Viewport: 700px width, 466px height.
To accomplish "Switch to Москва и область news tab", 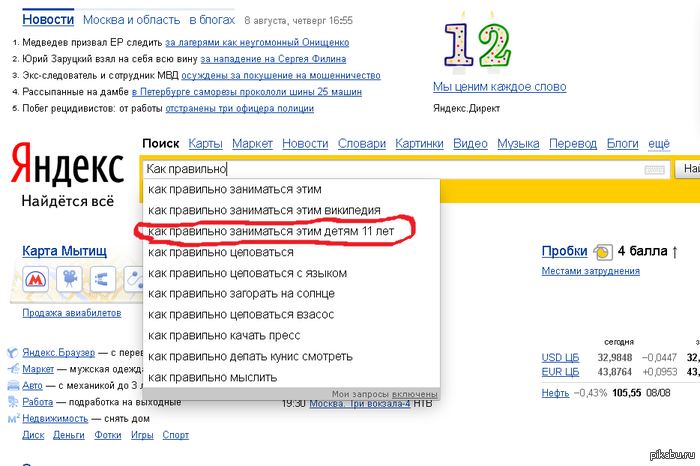I will click(131, 20).
